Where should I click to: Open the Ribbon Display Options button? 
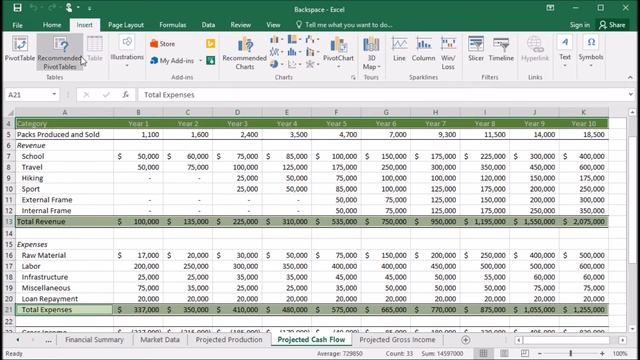click(x=550, y=8)
